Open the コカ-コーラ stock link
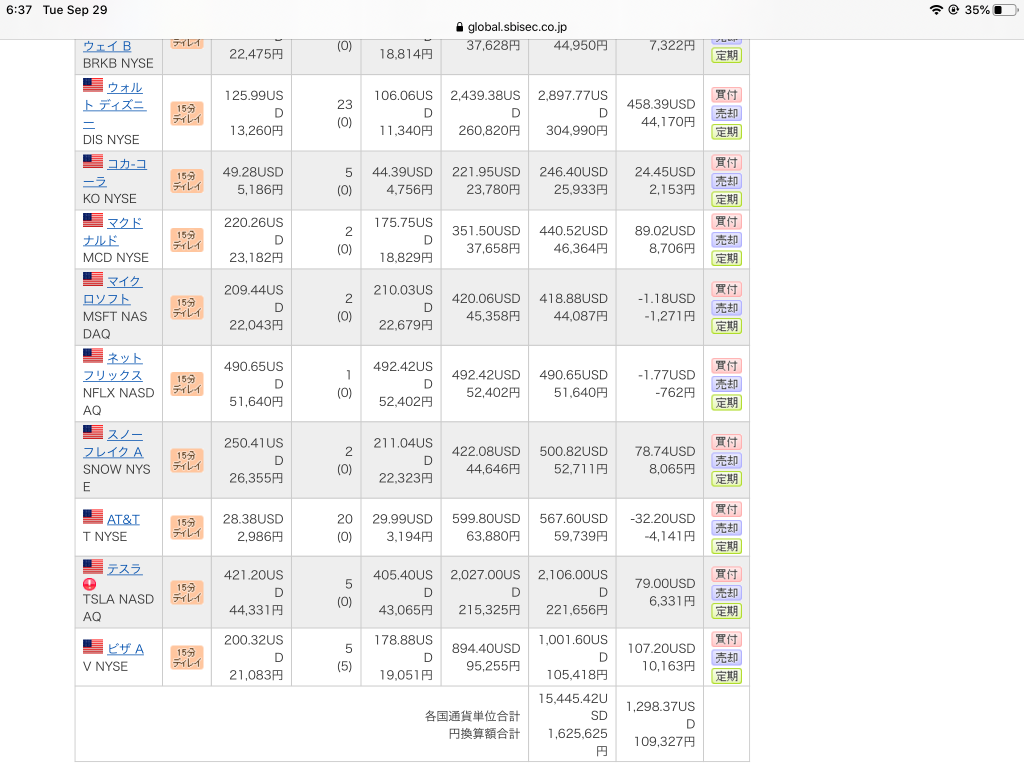This screenshot has width=1024, height=768. pos(116,172)
